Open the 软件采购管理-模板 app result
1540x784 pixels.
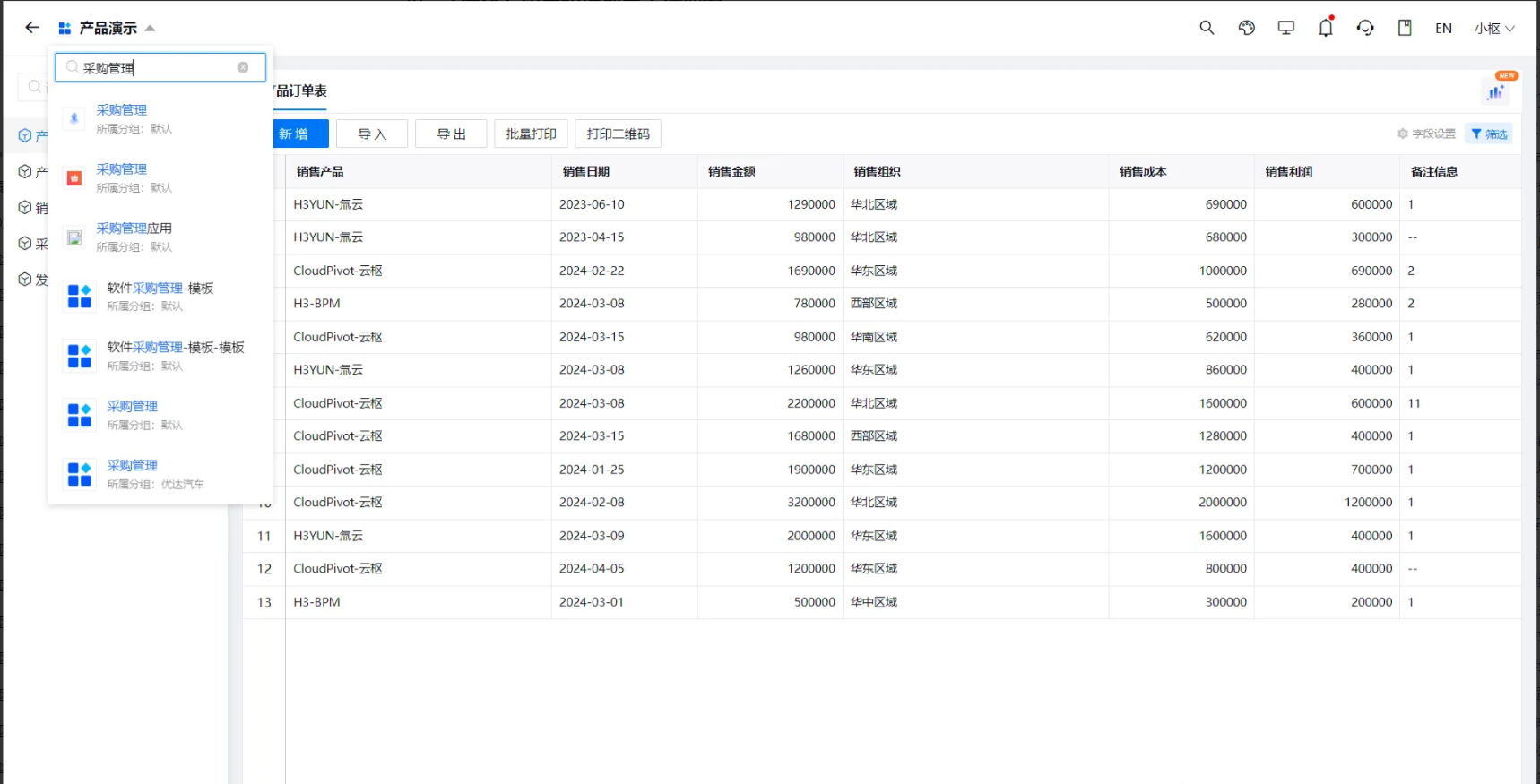click(160, 296)
